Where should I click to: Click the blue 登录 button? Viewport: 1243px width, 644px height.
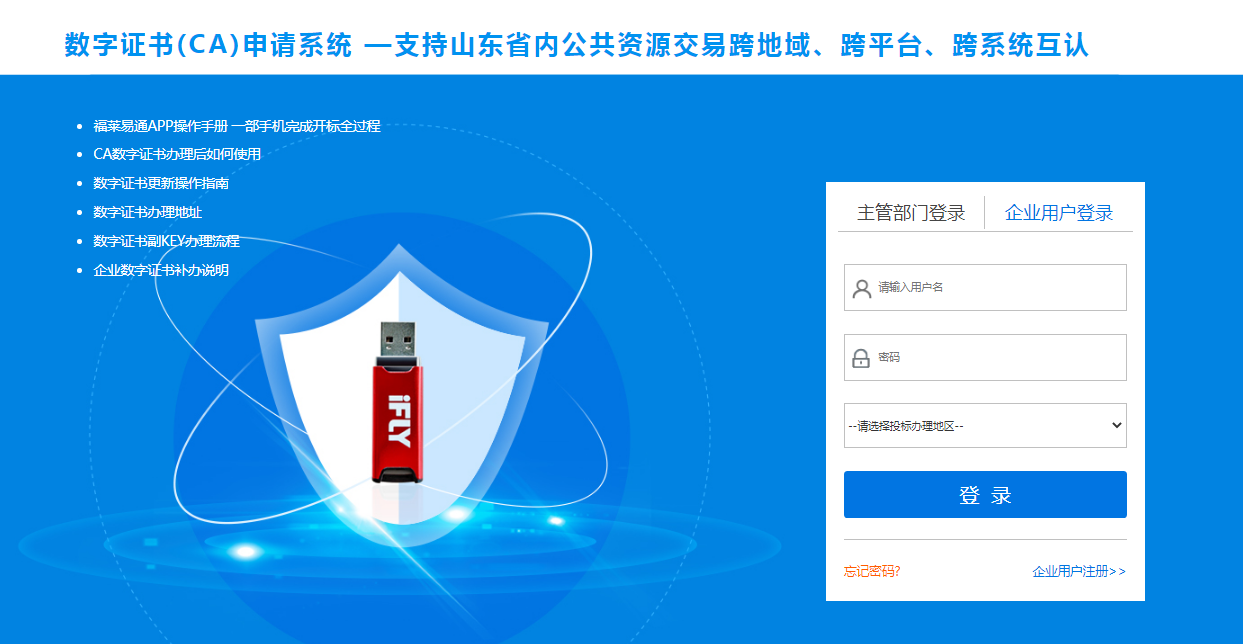(985, 495)
